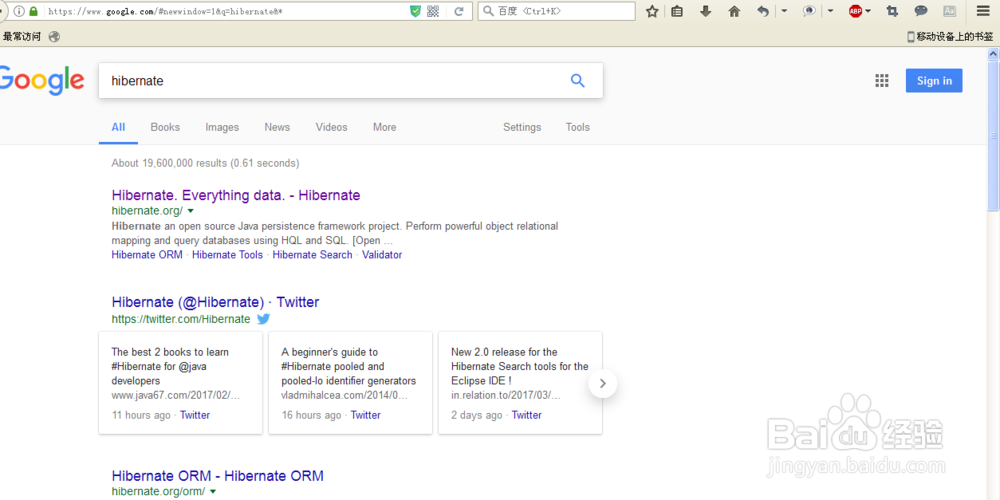Click the undo back-arrow toolbar icon
Viewport: 1000px width, 500px height.
pyautogui.click(x=763, y=11)
